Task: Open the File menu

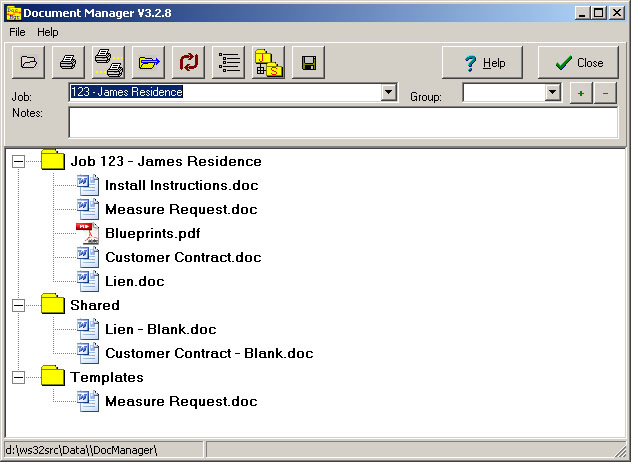Action: click(x=18, y=32)
